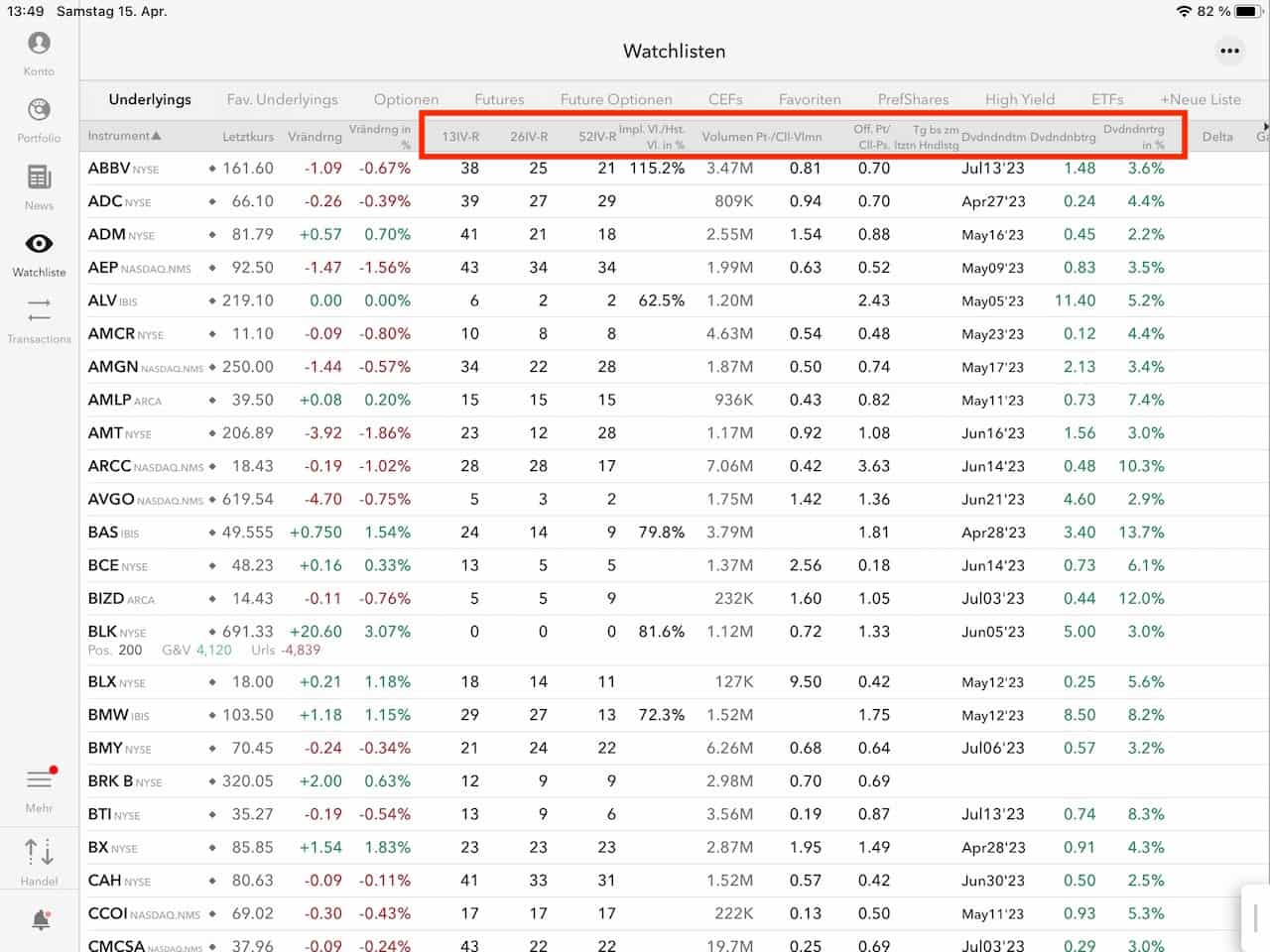Sort by the Vrändrng column header
The image size is (1270, 952).
point(315,137)
